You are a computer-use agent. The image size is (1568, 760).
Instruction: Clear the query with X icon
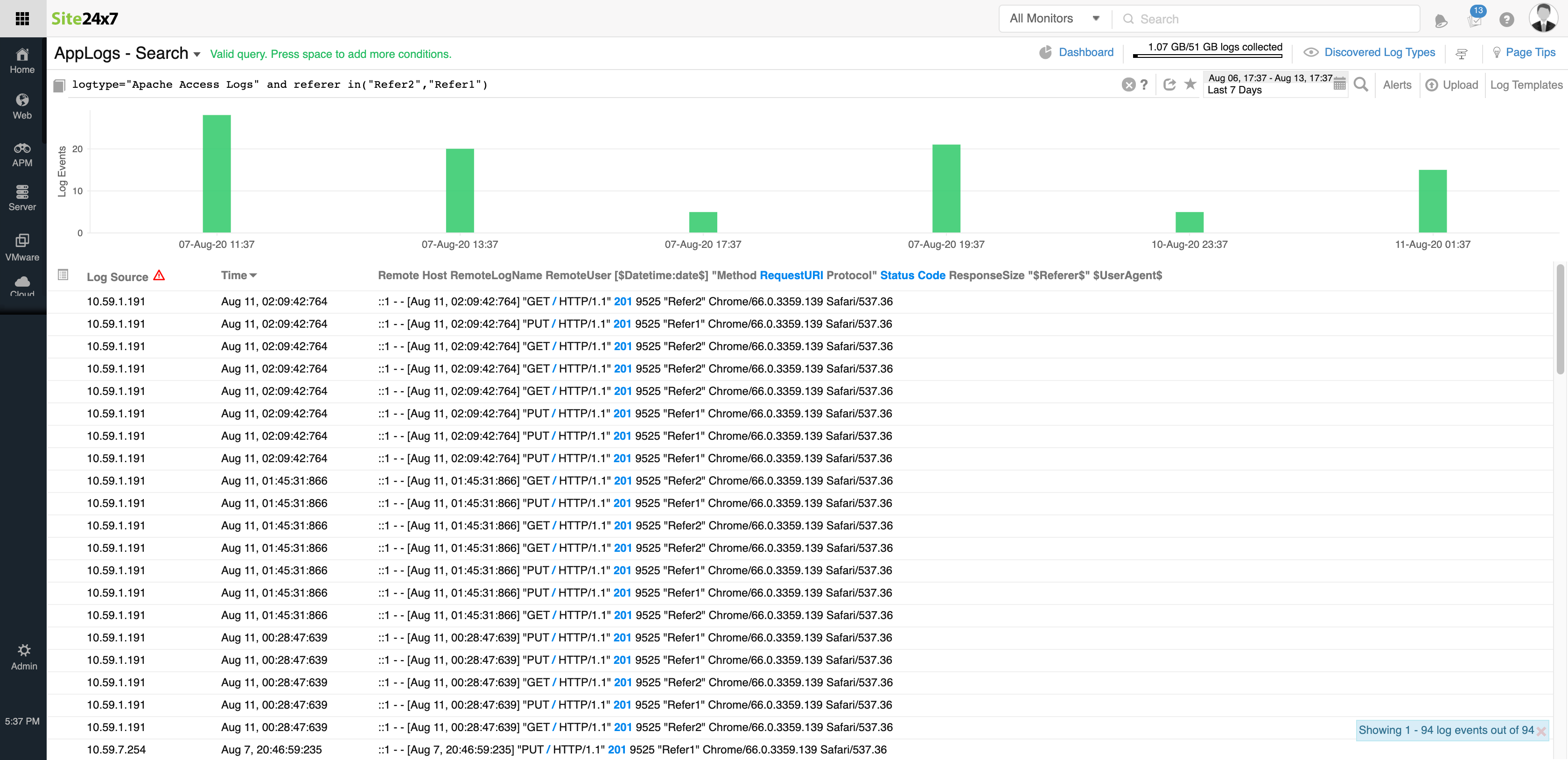(x=1128, y=84)
